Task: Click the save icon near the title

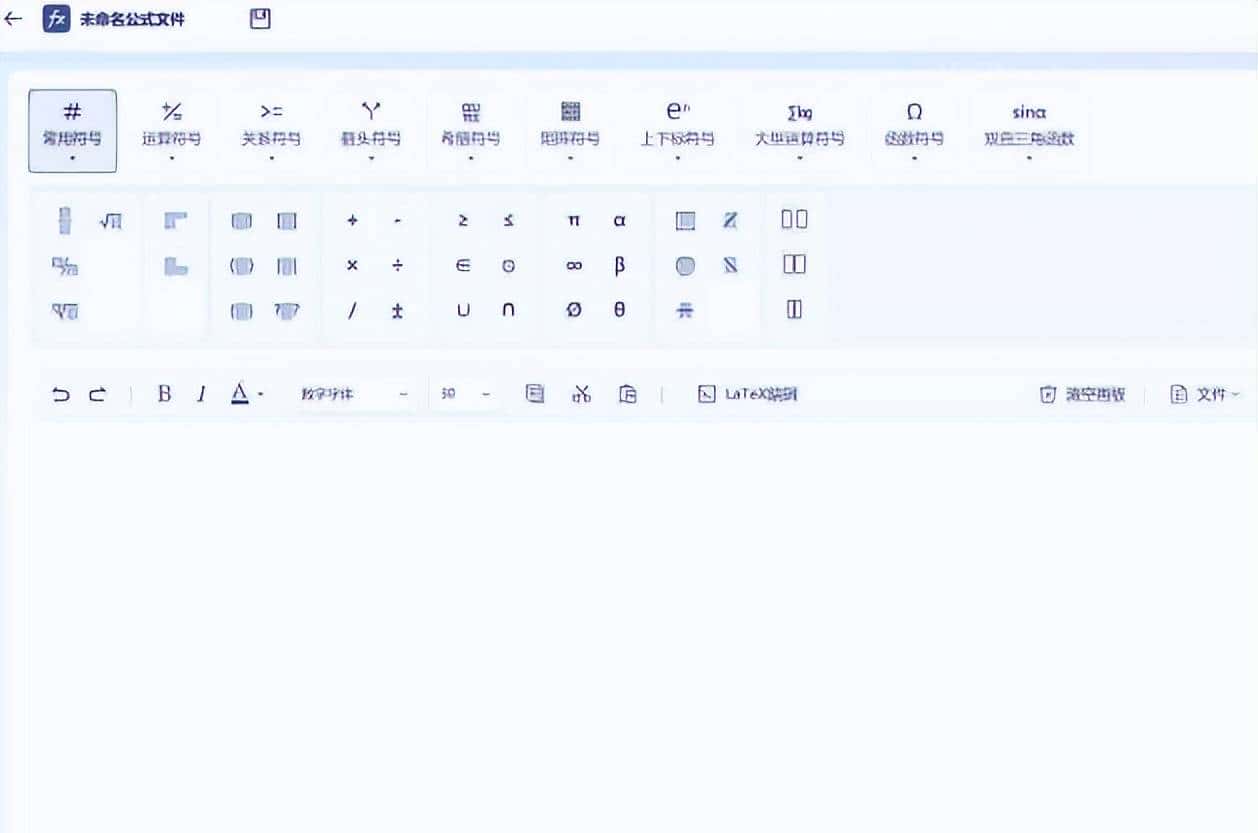Action: [259, 18]
